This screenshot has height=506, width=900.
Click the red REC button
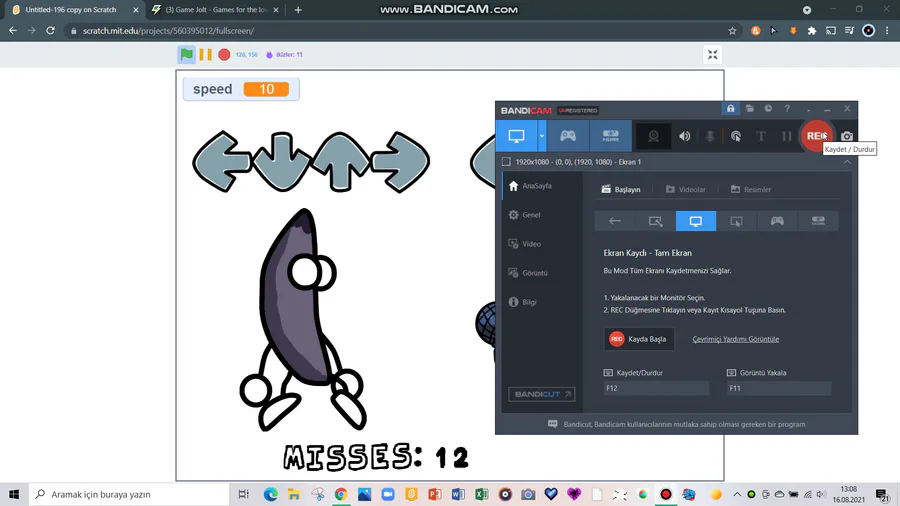coord(816,136)
